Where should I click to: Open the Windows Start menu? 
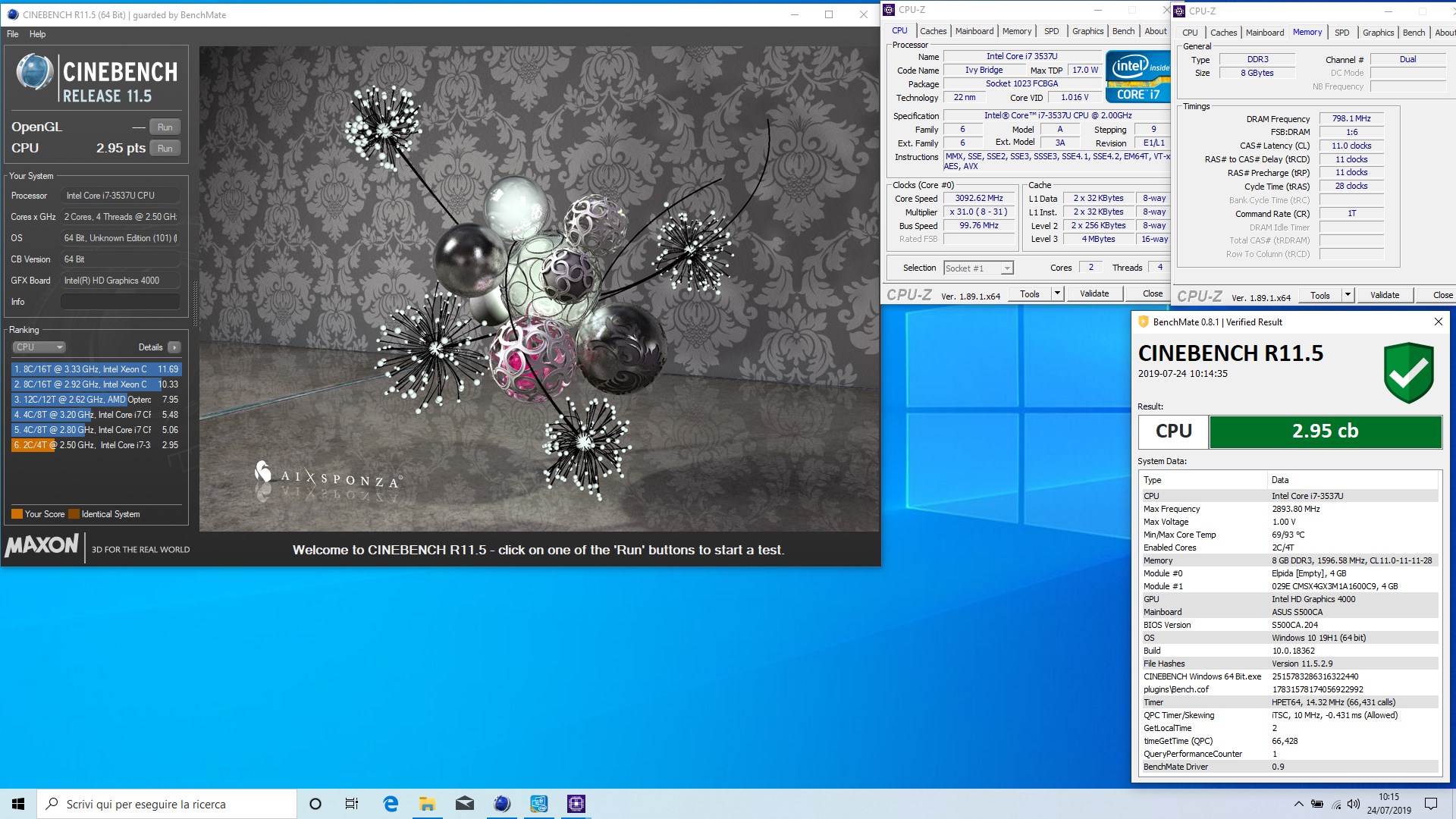(x=18, y=804)
